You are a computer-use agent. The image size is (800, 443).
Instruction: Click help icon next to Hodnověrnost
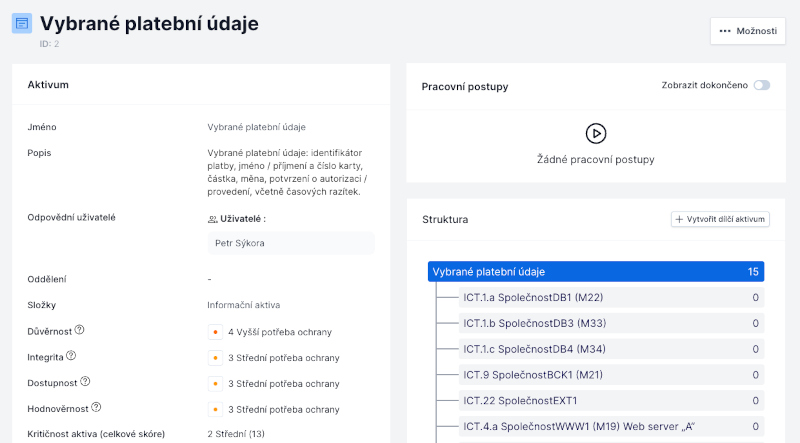pos(96,408)
